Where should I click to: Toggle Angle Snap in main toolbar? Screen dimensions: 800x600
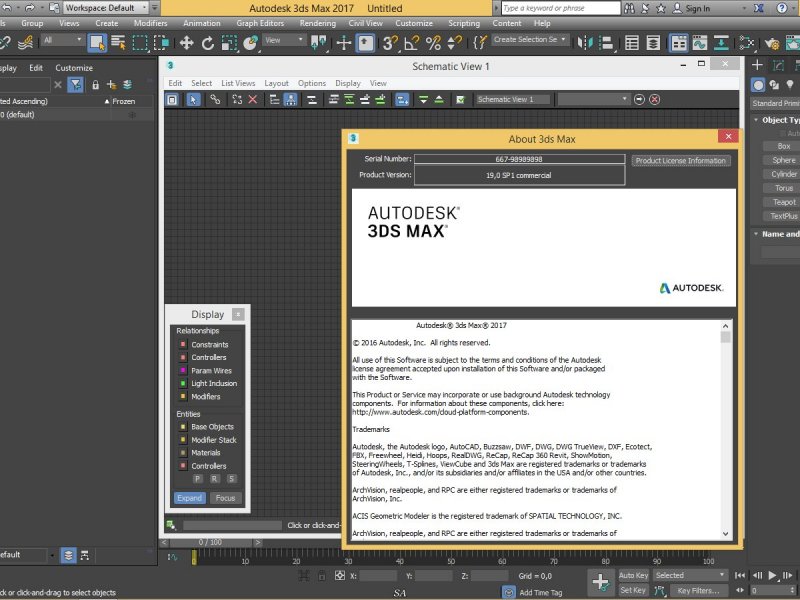[412, 43]
